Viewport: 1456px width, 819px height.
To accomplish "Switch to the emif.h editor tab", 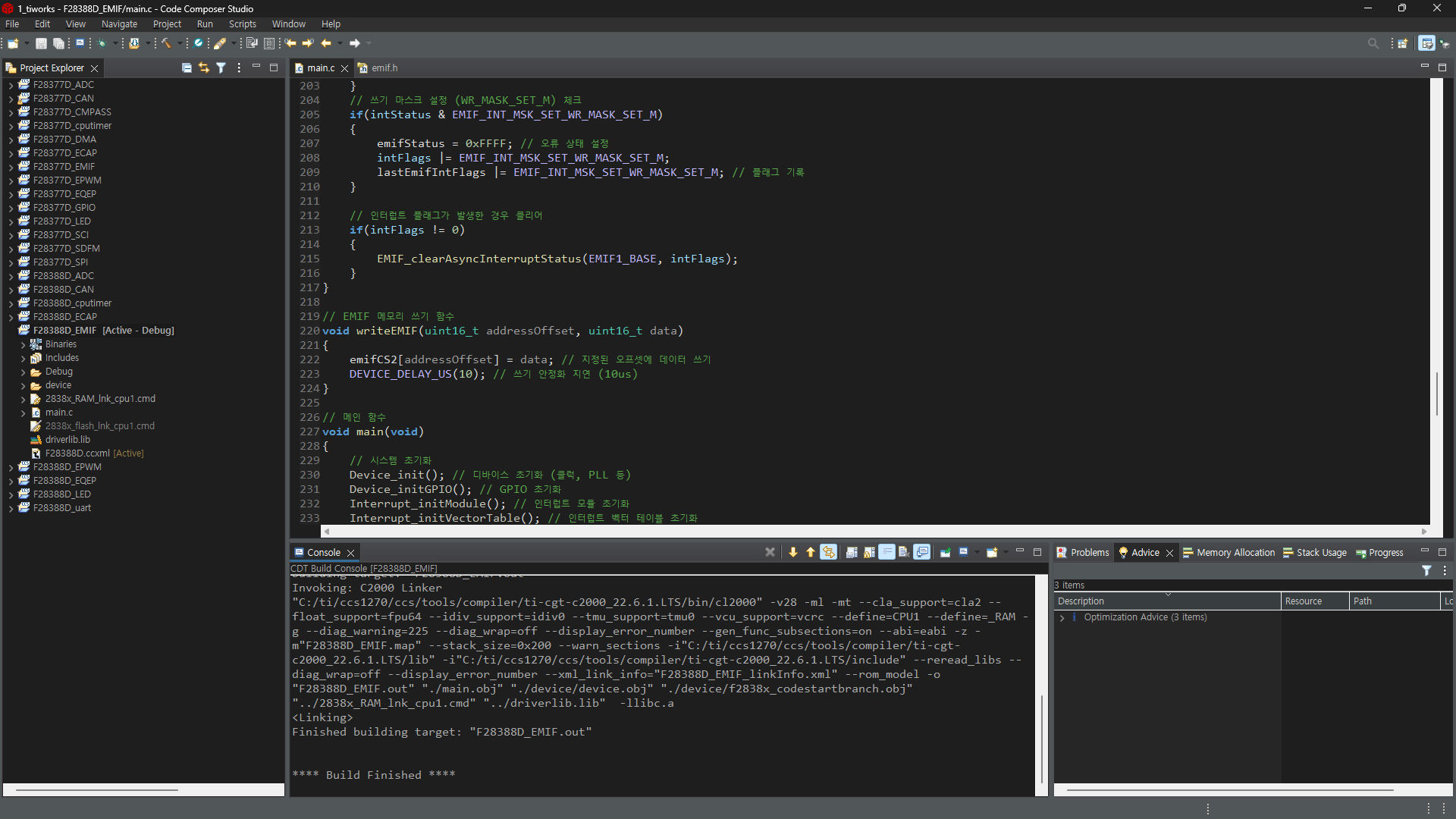I will click(384, 67).
